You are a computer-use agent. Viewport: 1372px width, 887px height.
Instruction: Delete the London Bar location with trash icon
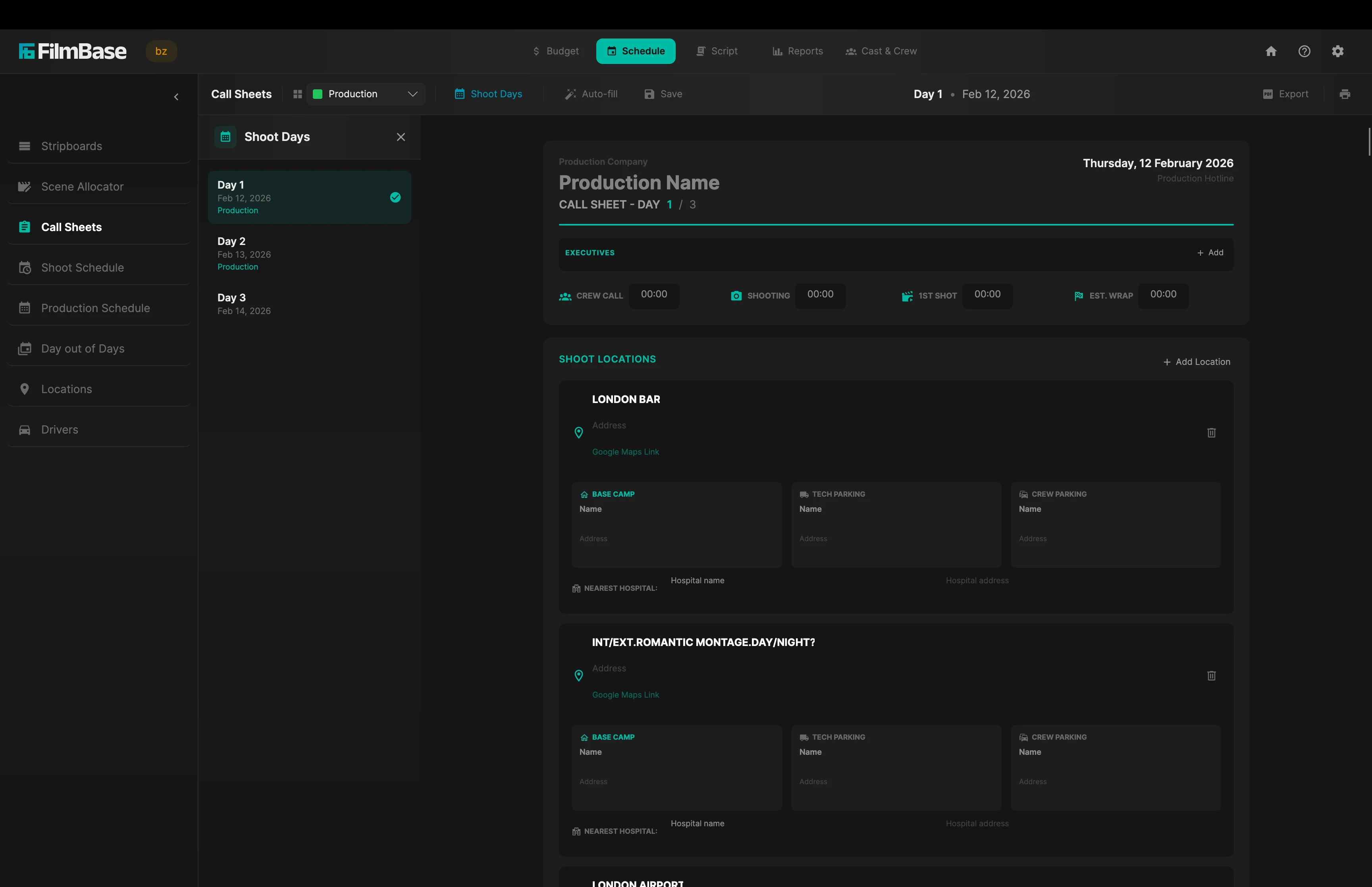[1211, 432]
